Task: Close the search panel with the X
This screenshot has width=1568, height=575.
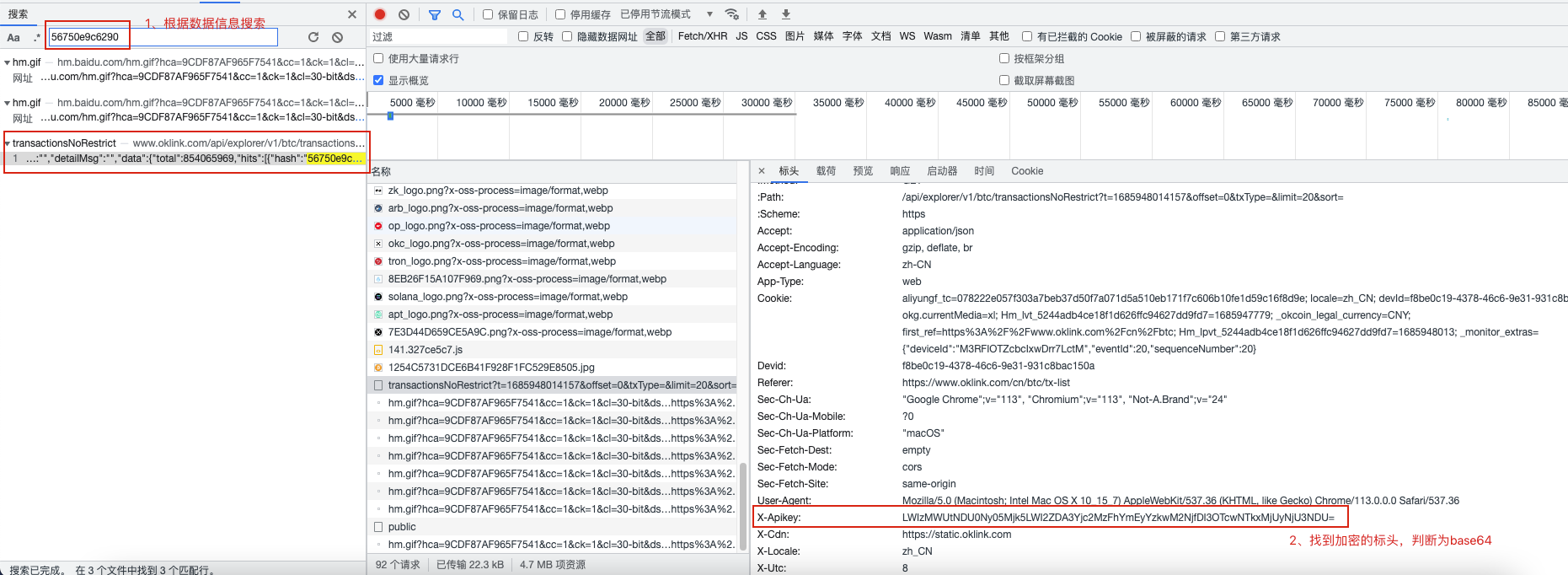Action: [352, 14]
